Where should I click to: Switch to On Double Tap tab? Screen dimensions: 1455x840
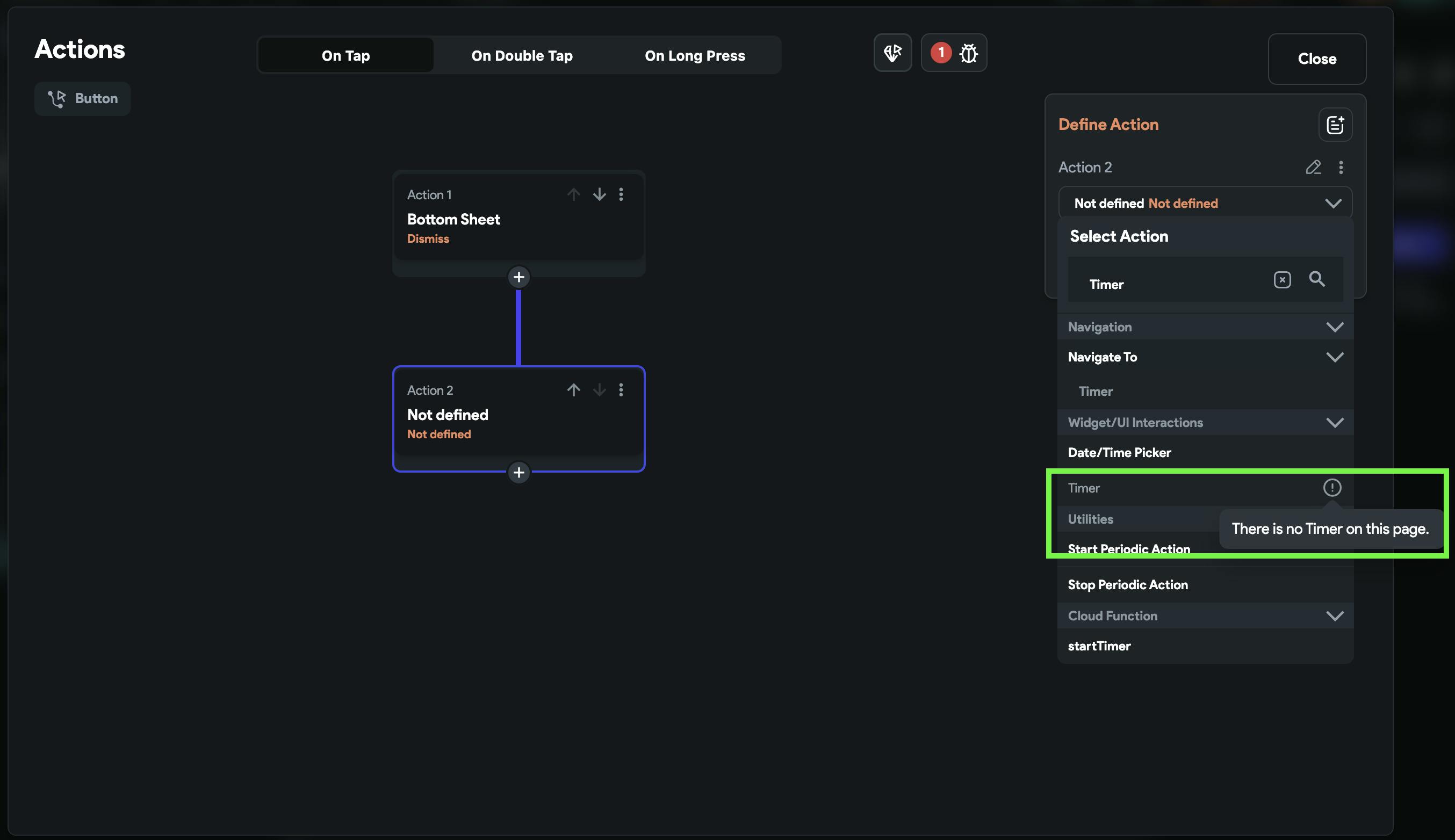(522, 55)
